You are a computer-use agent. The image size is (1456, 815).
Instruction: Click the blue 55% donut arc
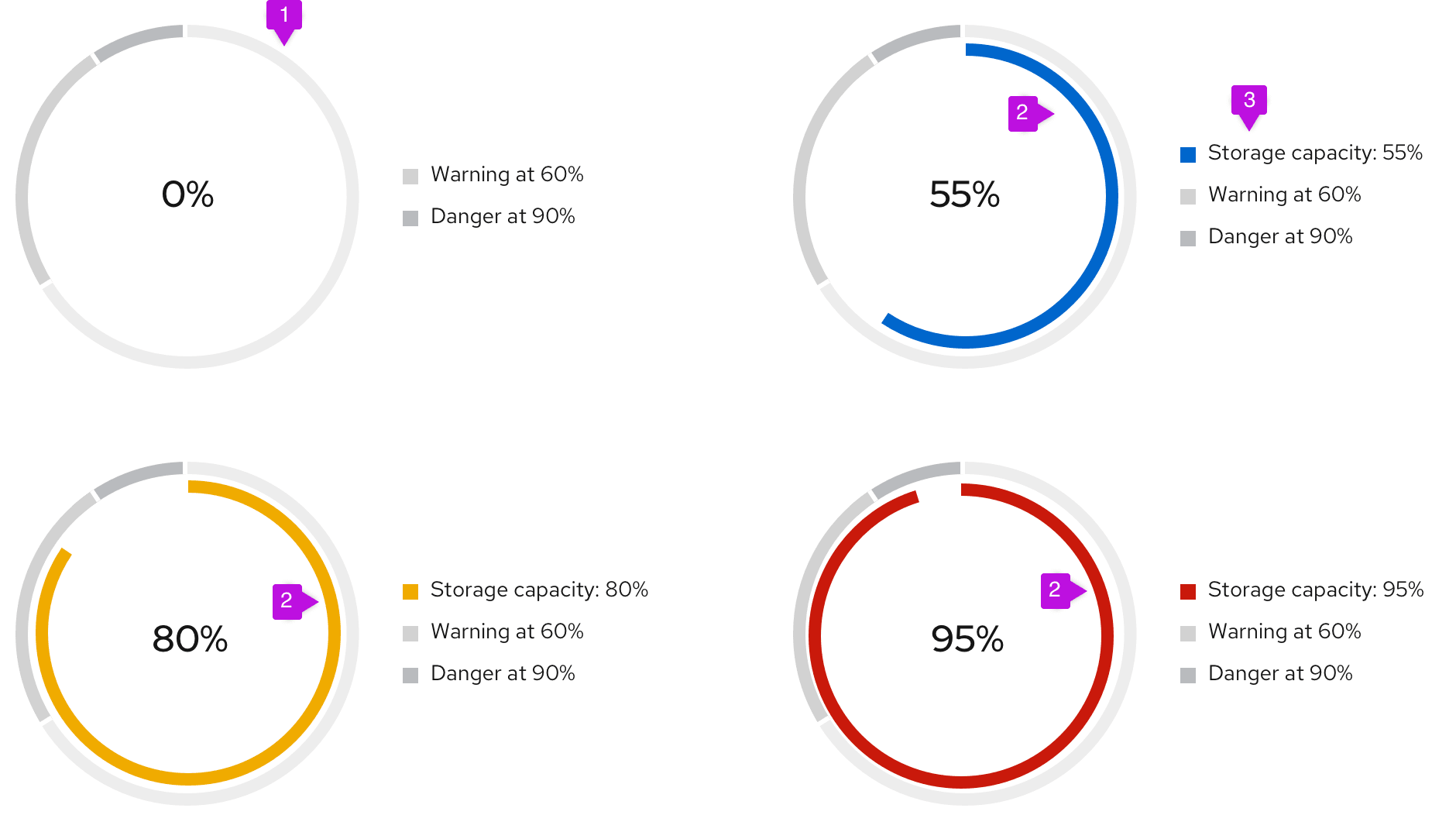pyautogui.click(x=1111, y=194)
